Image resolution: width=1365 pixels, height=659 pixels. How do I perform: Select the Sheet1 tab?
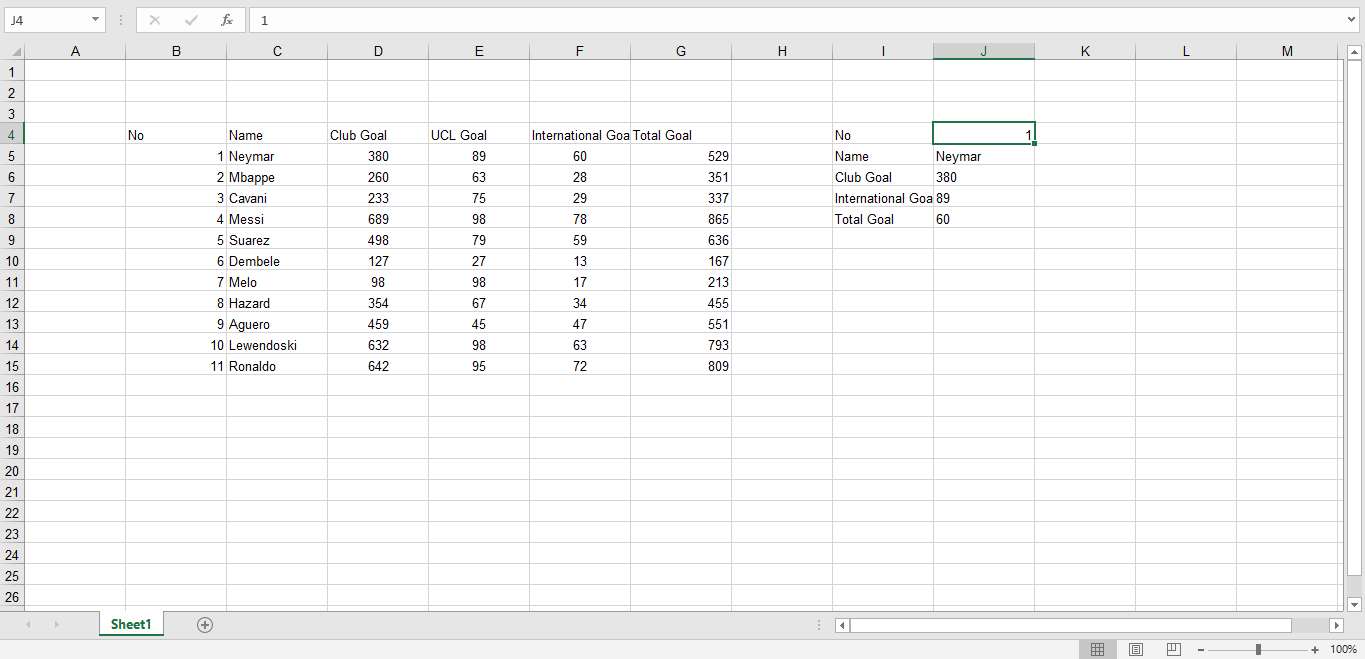[x=130, y=624]
